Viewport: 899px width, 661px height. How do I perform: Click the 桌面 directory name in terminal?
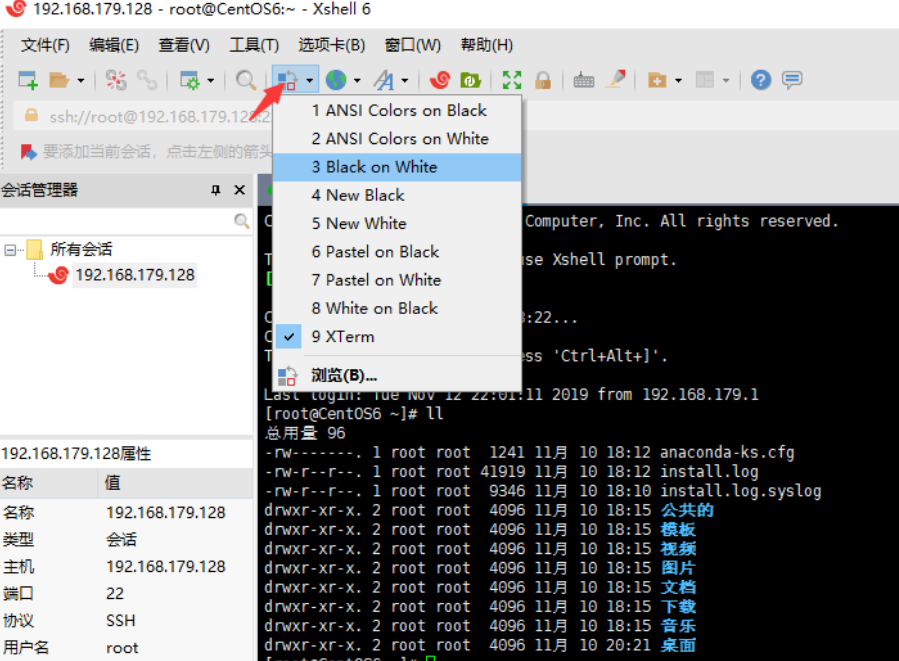(x=678, y=645)
